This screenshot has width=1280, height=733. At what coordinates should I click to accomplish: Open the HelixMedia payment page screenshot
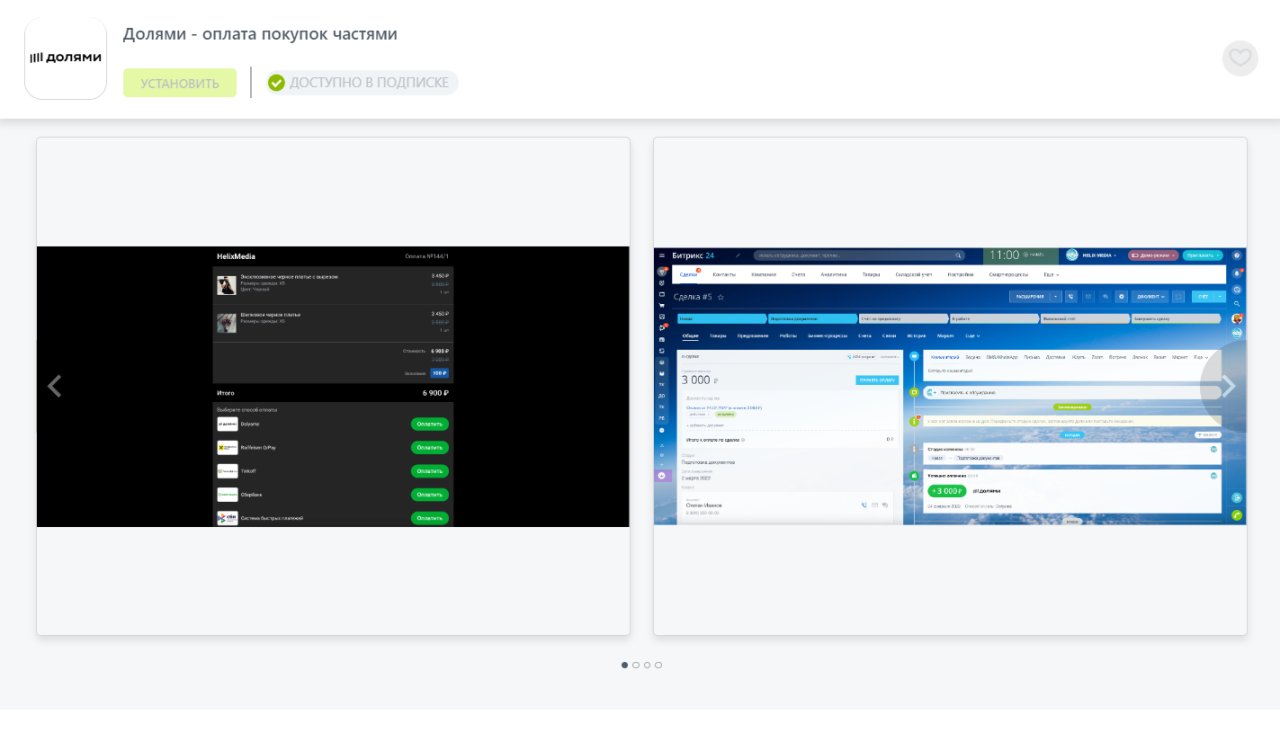pyautogui.click(x=333, y=386)
